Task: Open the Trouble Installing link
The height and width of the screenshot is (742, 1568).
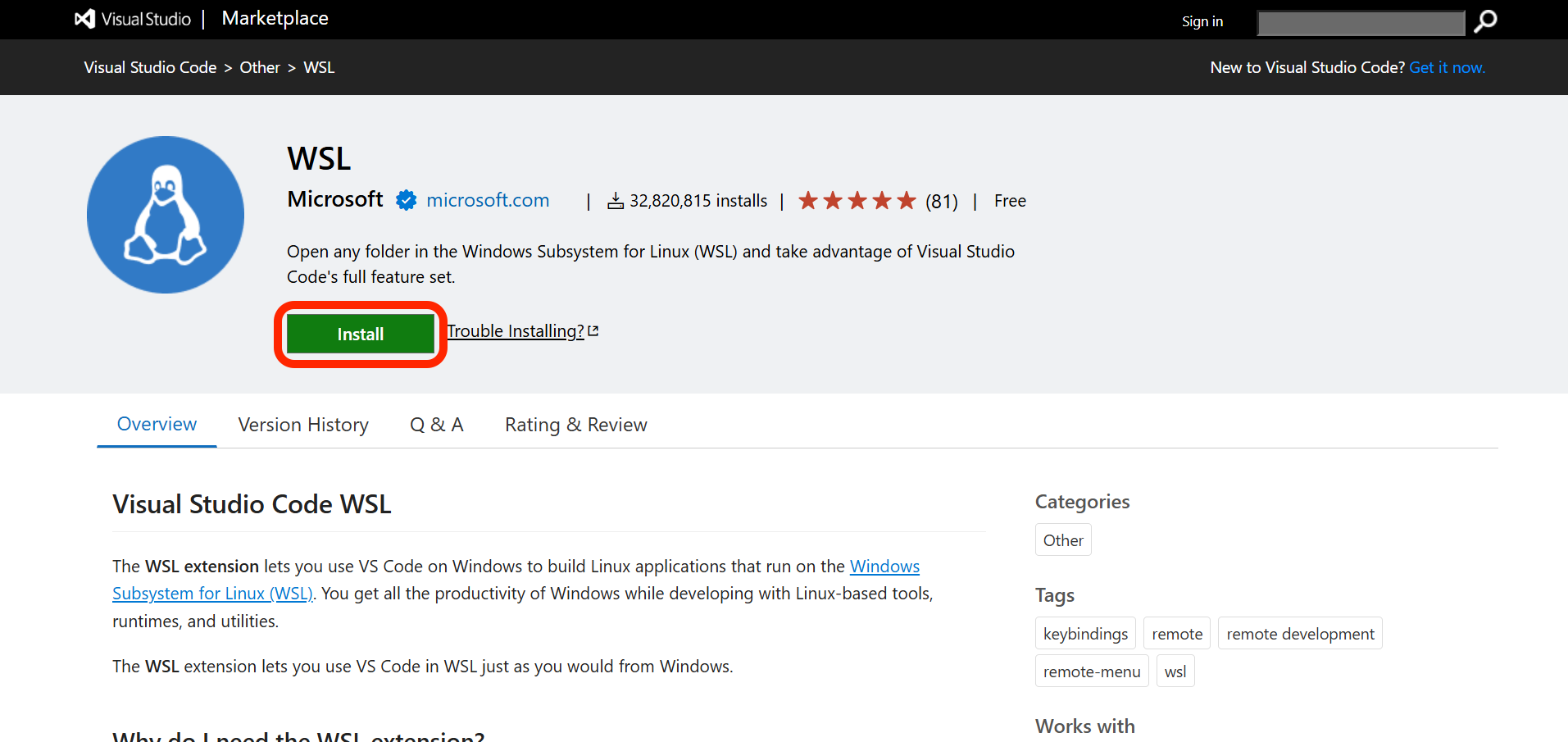Action: tap(516, 330)
